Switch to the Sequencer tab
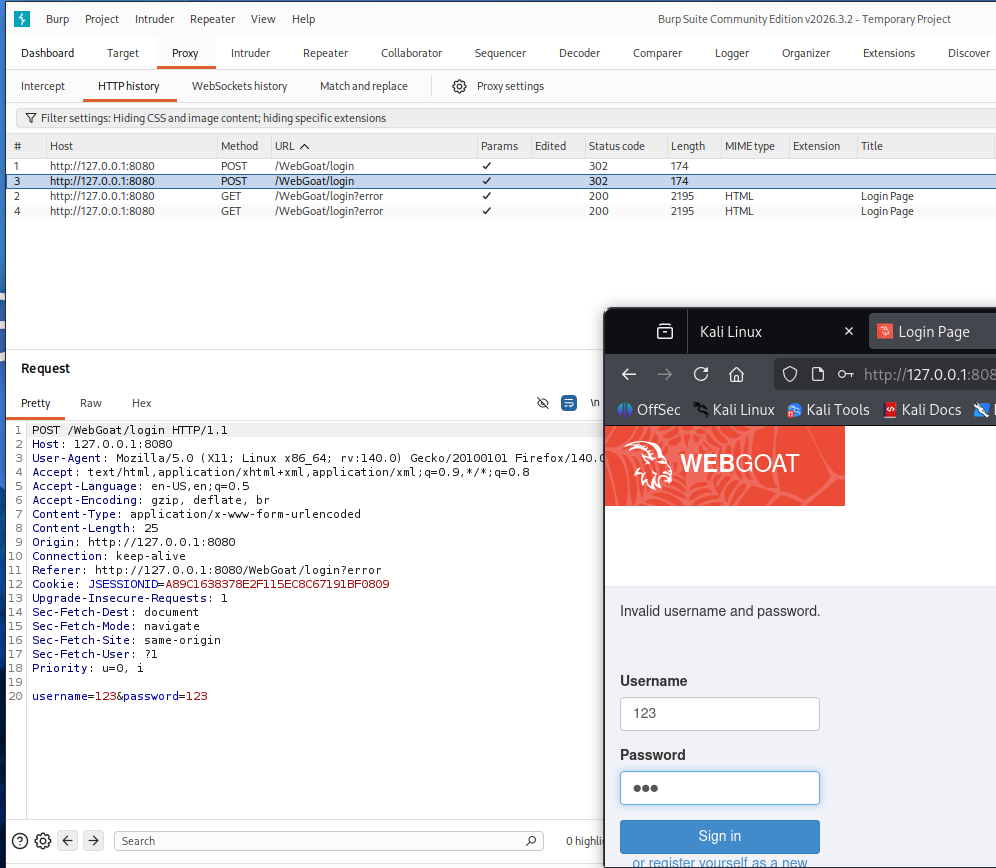 click(x=501, y=53)
